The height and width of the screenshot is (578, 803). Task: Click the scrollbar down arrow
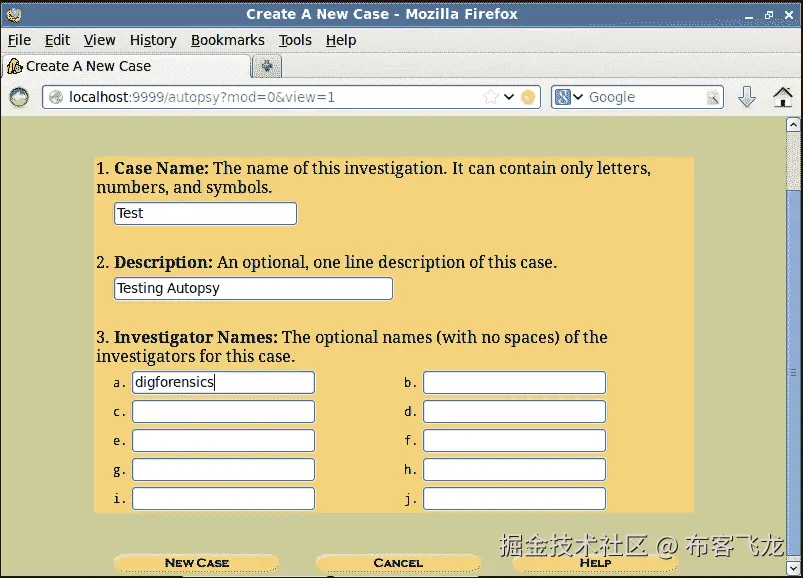(793, 568)
